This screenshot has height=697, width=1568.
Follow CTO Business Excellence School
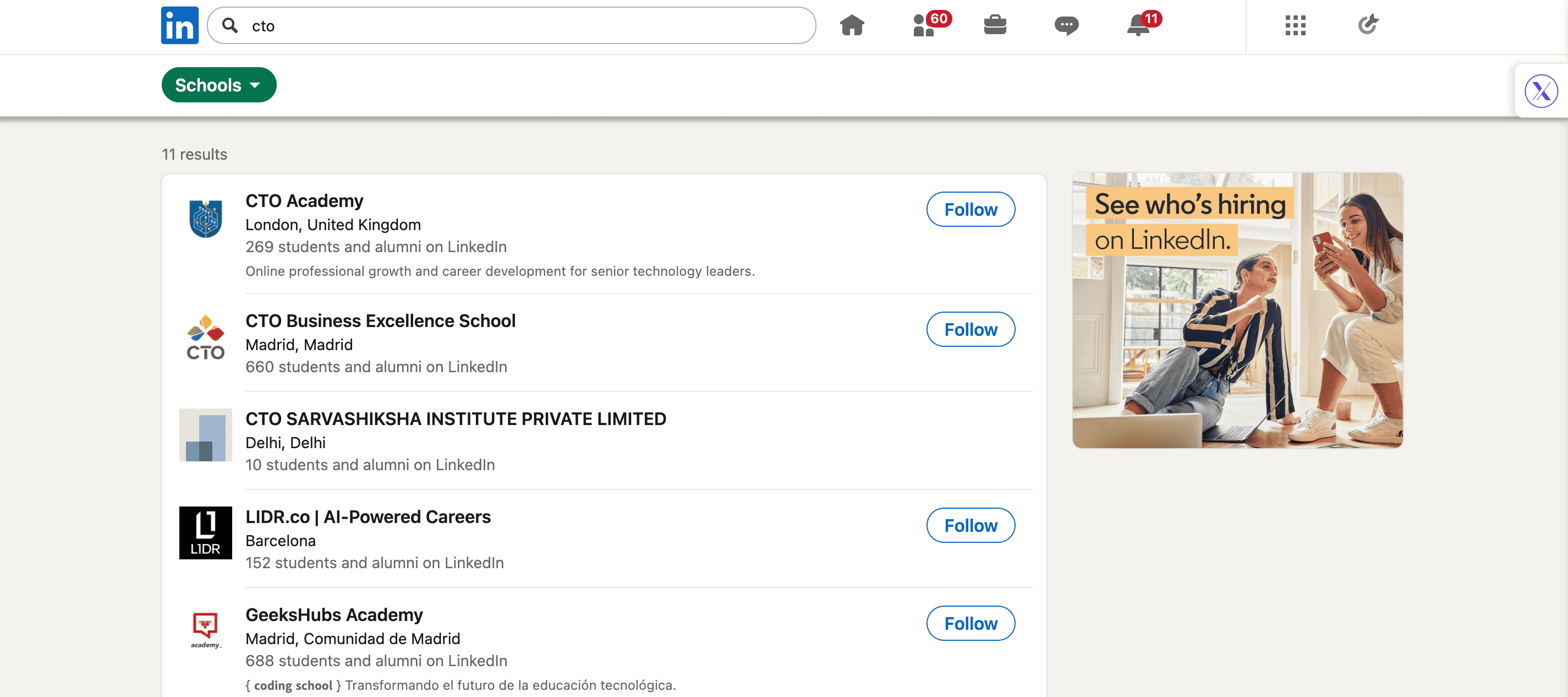(x=971, y=330)
